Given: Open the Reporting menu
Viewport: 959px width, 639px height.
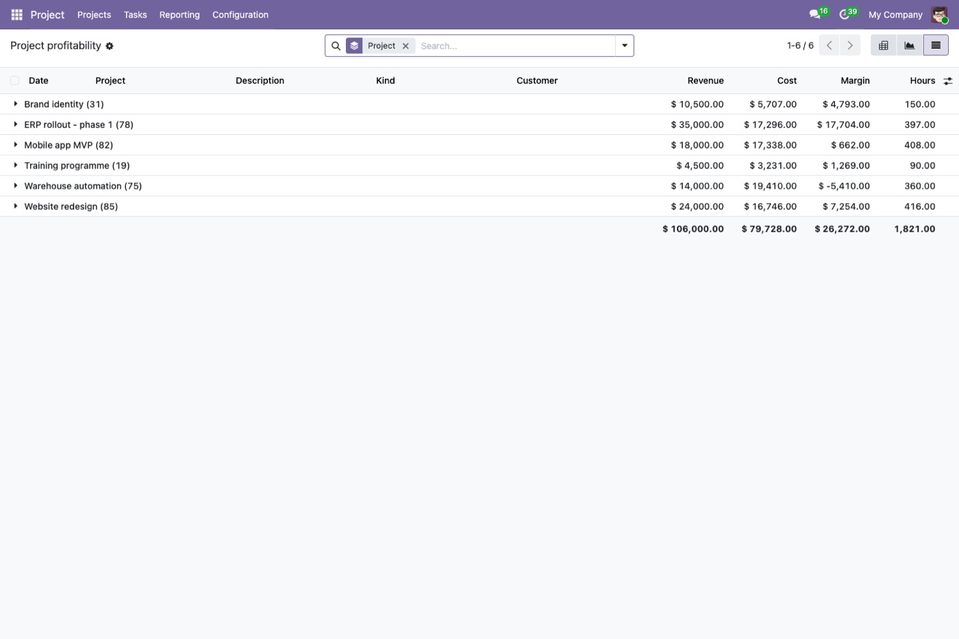Looking at the screenshot, I should [179, 15].
